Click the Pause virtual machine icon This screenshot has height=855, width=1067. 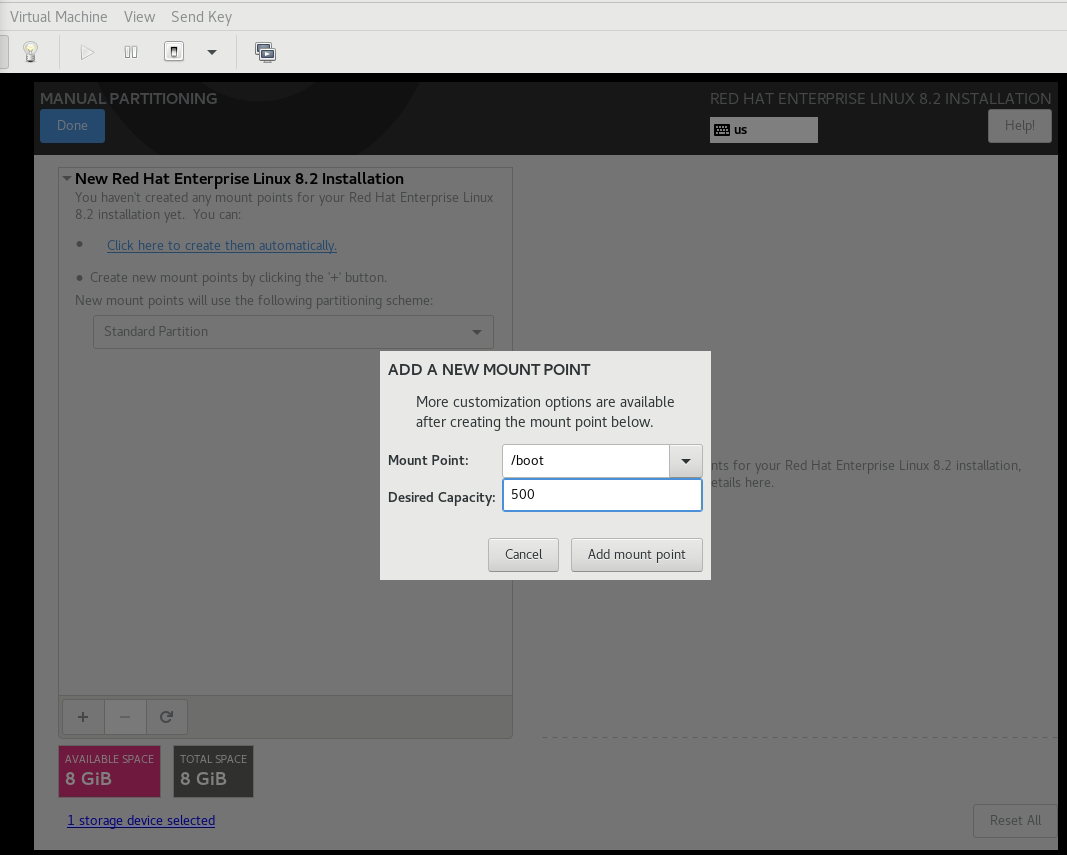coord(131,52)
